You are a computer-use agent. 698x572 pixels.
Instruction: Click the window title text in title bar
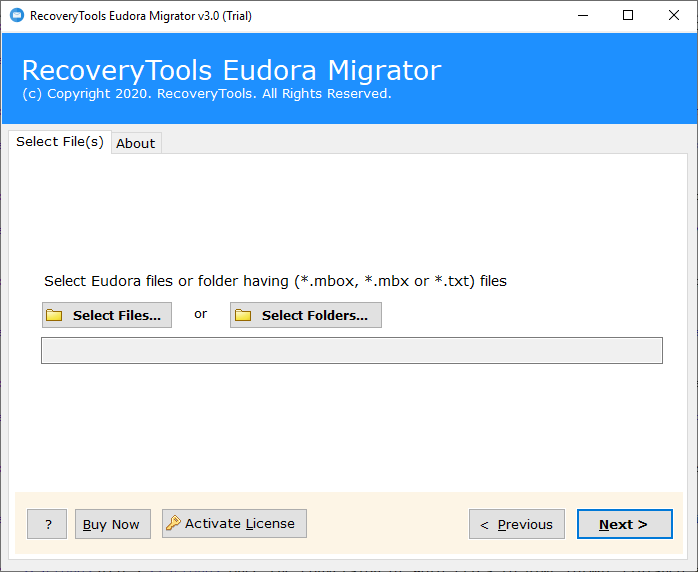(x=141, y=16)
